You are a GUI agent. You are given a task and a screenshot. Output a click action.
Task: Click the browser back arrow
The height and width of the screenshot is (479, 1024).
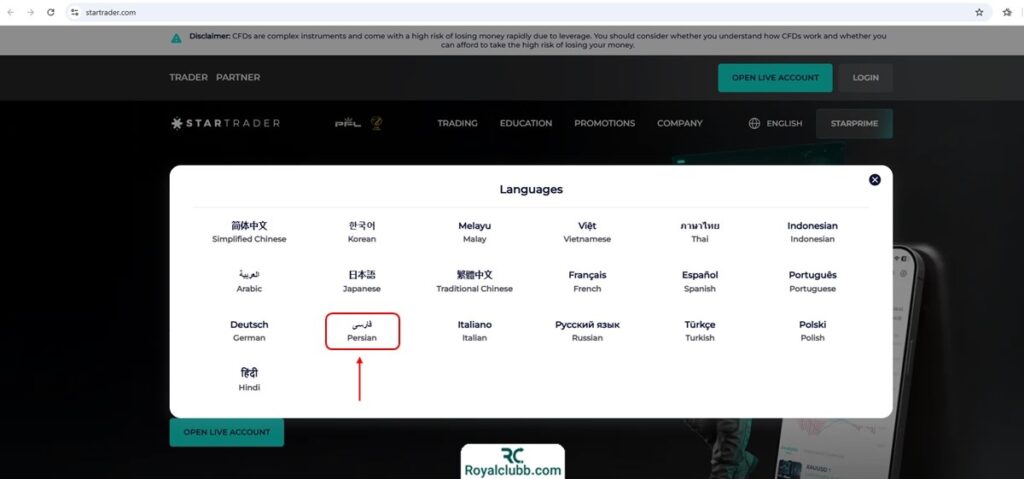pyautogui.click(x=11, y=12)
